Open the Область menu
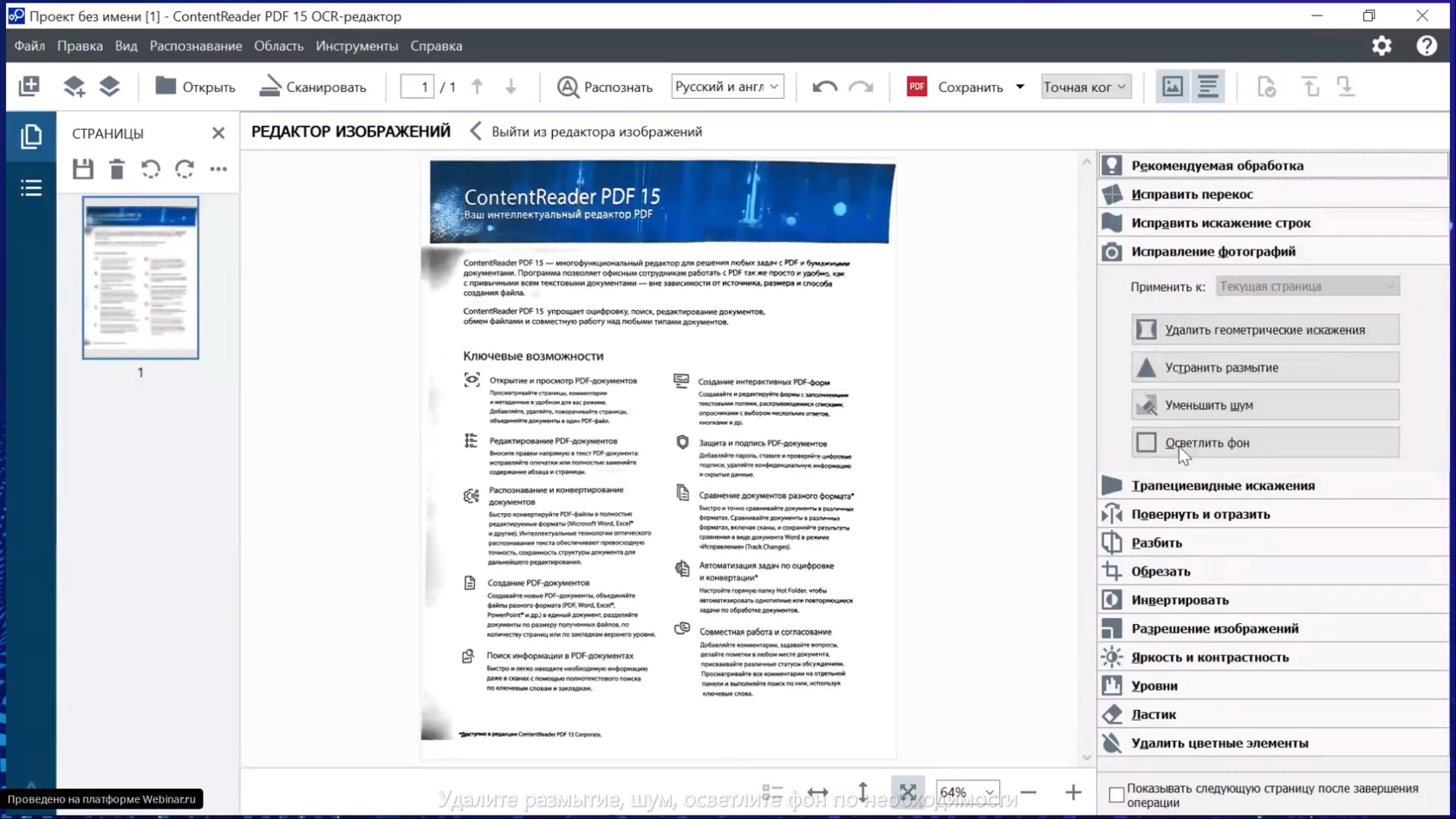The width and height of the screenshot is (1456, 819). (x=279, y=46)
